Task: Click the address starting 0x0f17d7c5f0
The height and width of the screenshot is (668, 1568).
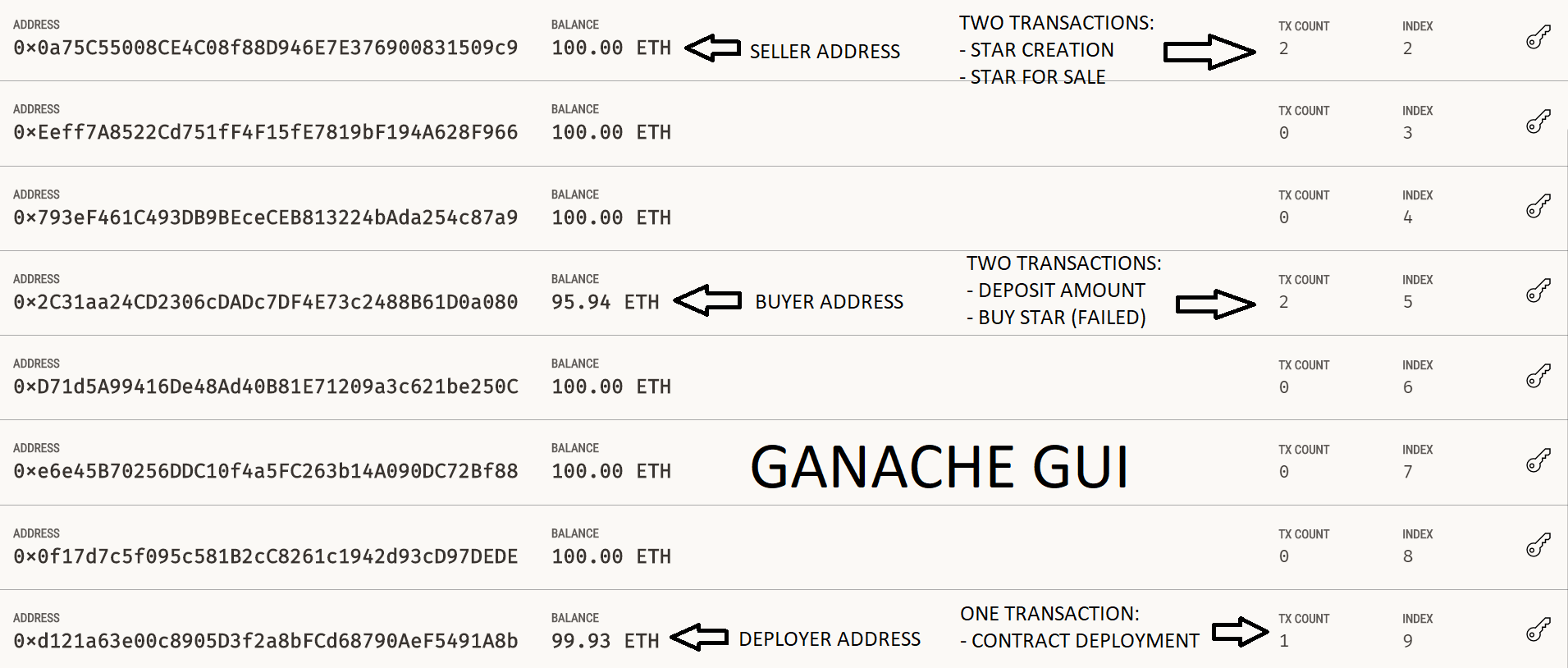Action: [x=265, y=556]
